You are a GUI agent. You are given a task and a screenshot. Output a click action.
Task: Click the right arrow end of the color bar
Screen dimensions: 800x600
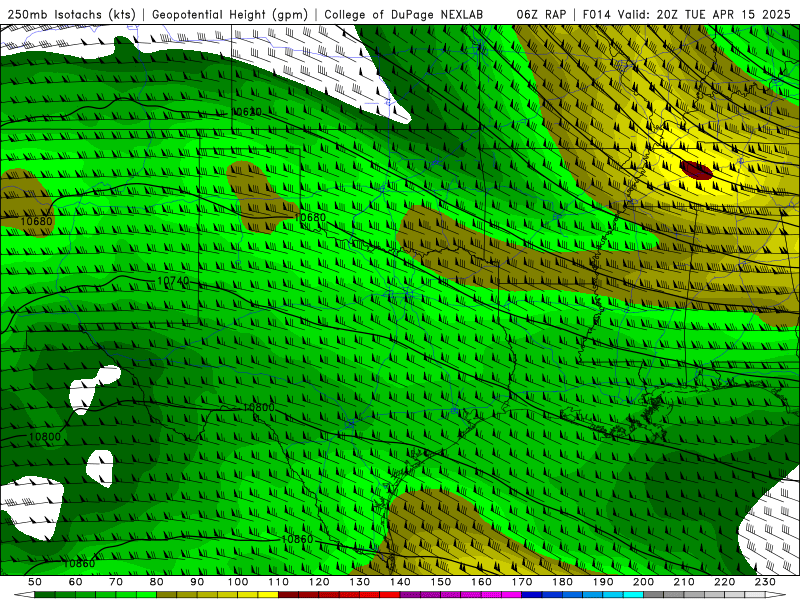[776, 595]
